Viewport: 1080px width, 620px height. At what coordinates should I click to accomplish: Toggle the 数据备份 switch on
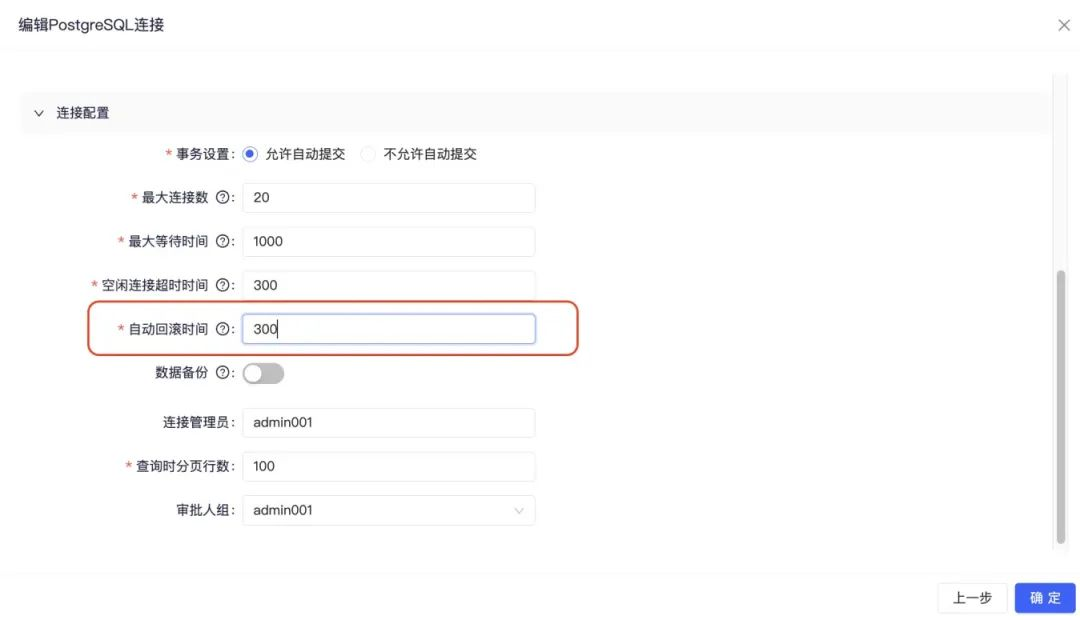pos(263,373)
